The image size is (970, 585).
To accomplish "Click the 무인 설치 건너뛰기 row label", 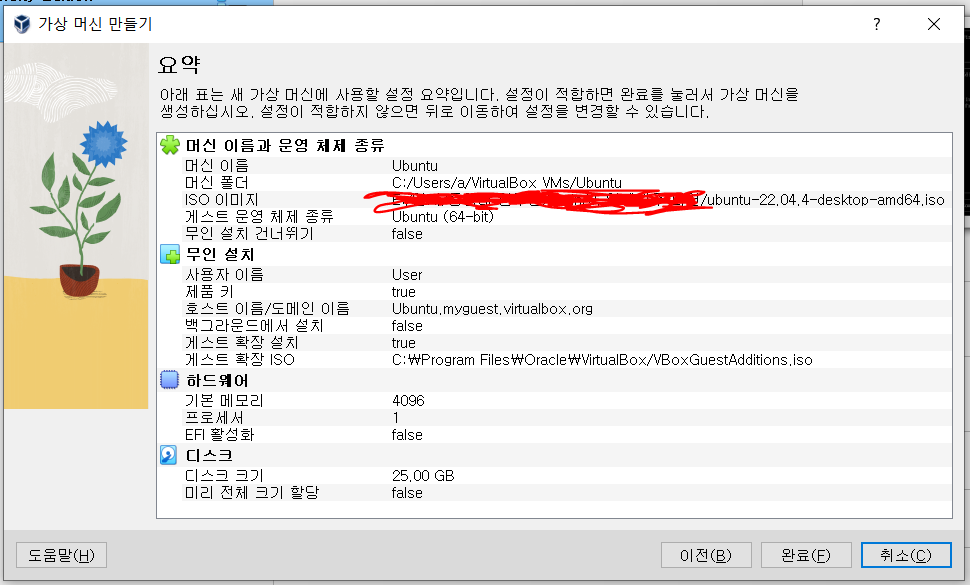I will click(x=249, y=234).
